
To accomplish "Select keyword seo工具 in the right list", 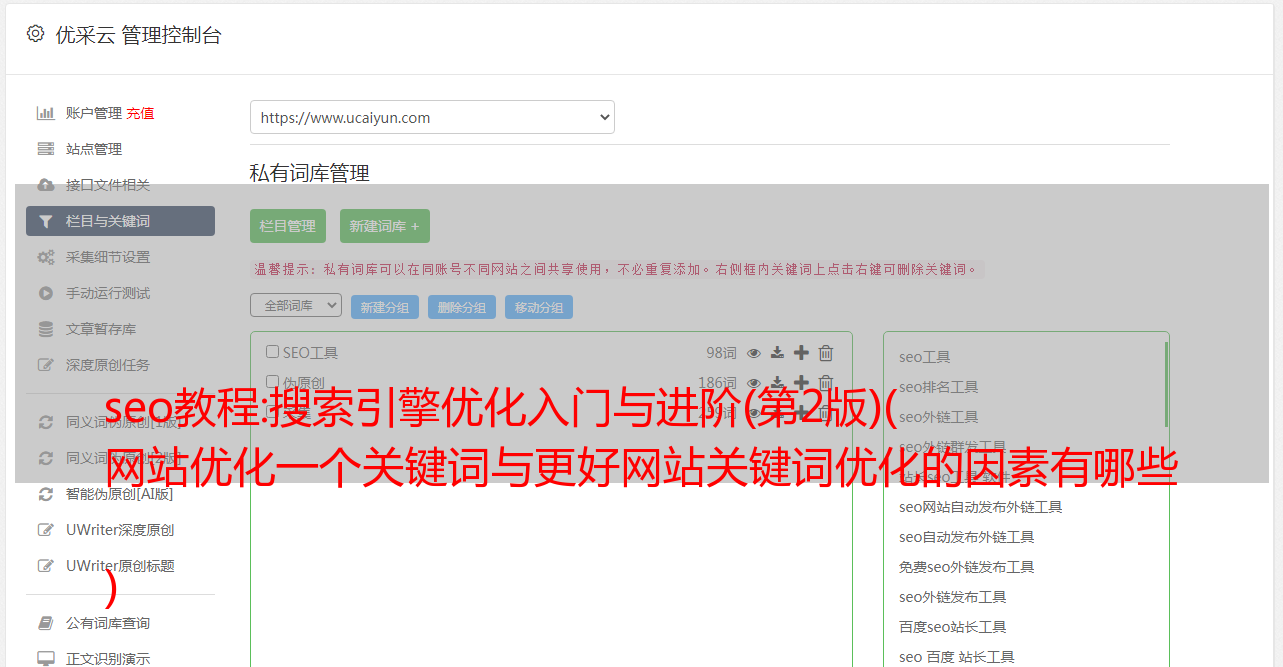I will (925, 357).
